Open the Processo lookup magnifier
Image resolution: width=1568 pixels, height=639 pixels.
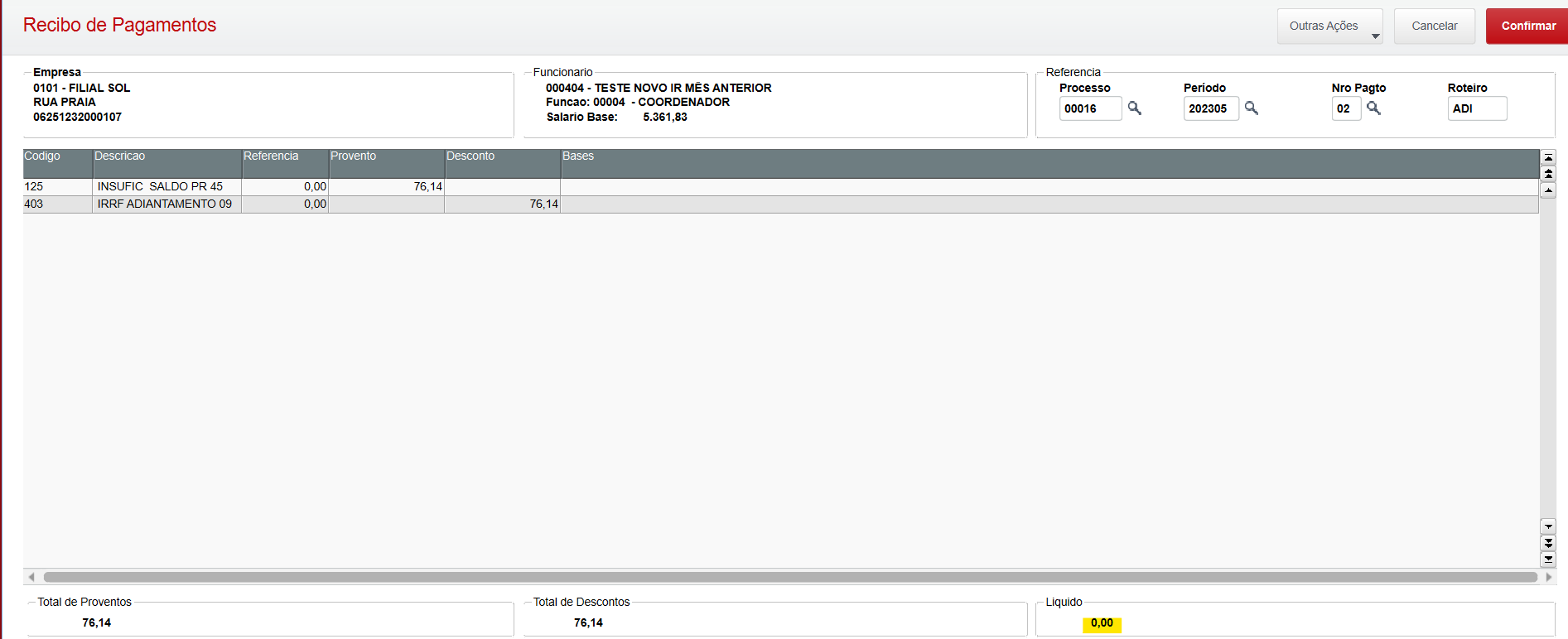click(1135, 108)
